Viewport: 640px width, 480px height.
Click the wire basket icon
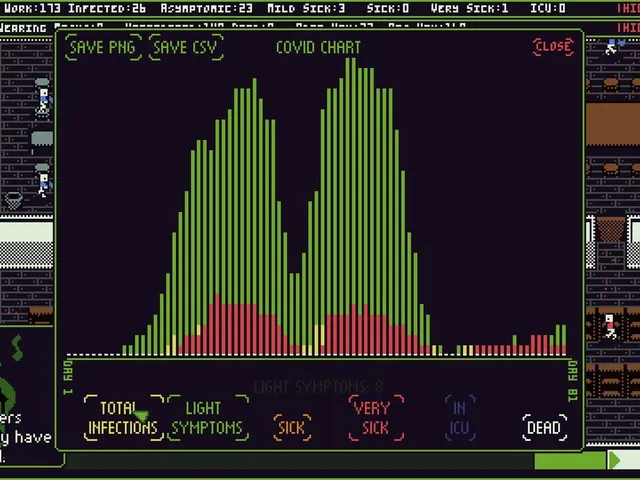tap(13, 200)
